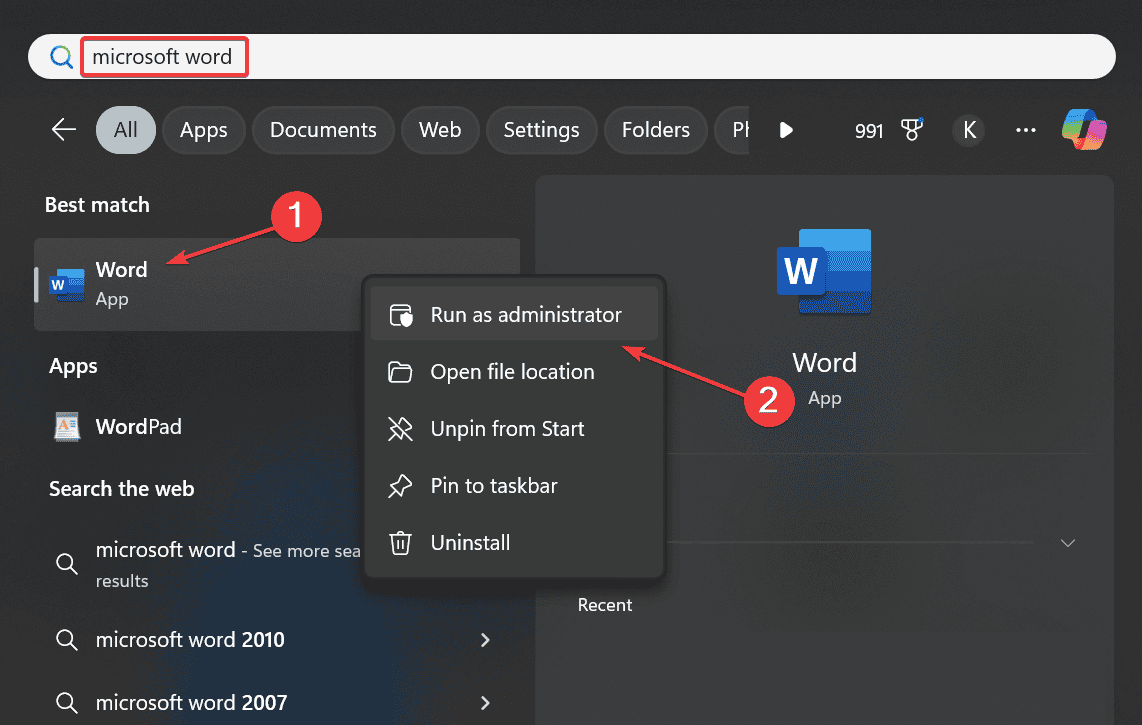
Task: Click the 991 rewards points count
Action: (x=869, y=130)
